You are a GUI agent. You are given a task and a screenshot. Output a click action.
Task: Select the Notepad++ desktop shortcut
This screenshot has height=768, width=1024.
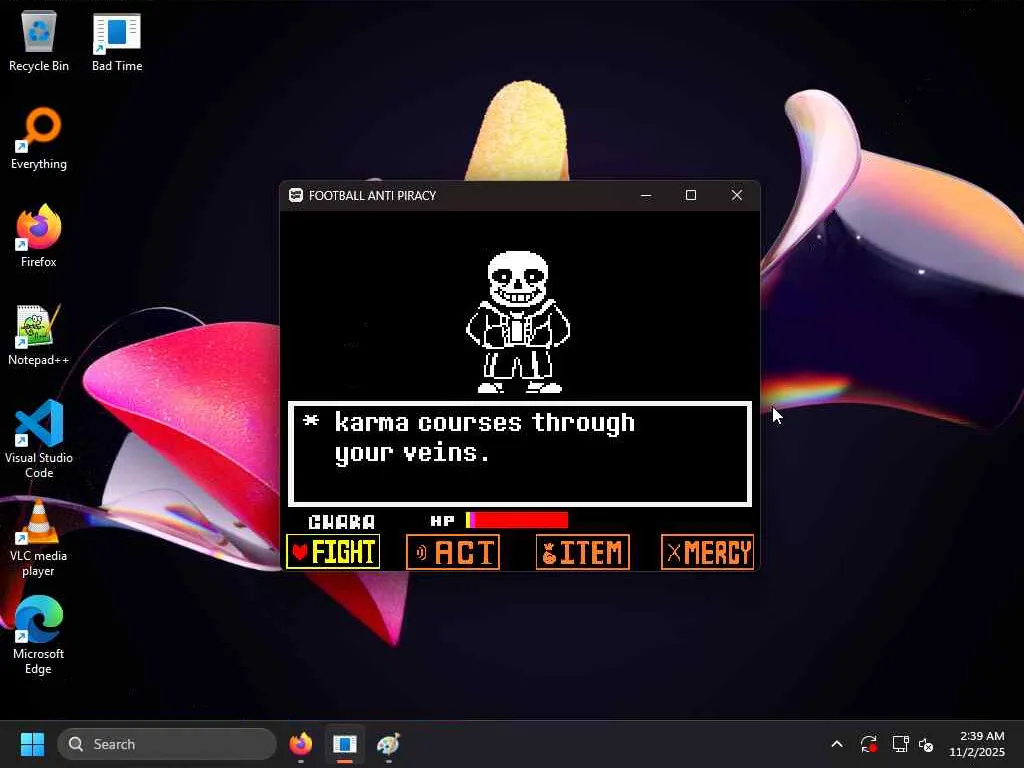tap(39, 334)
